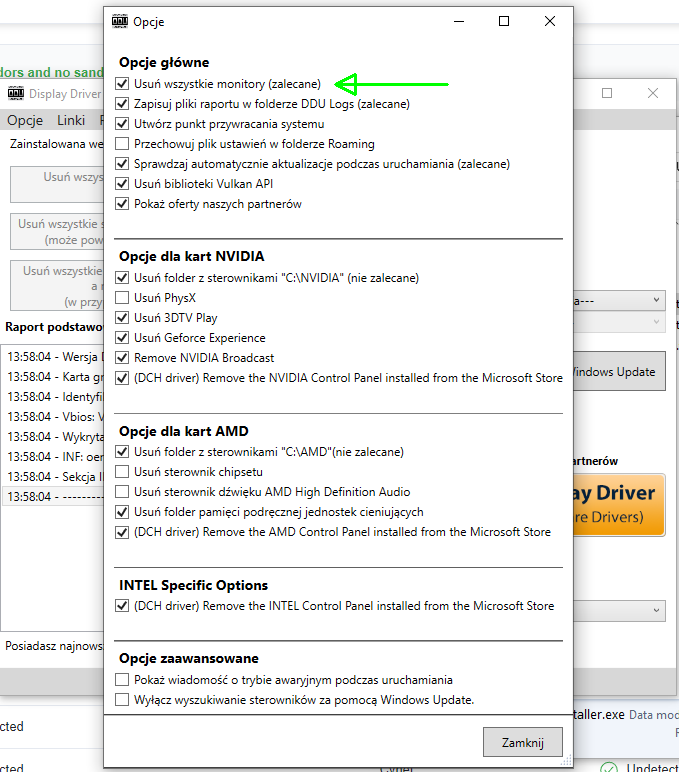
Task: Select log row '13:58:04 - Karta gr'
Action: click(x=53, y=377)
